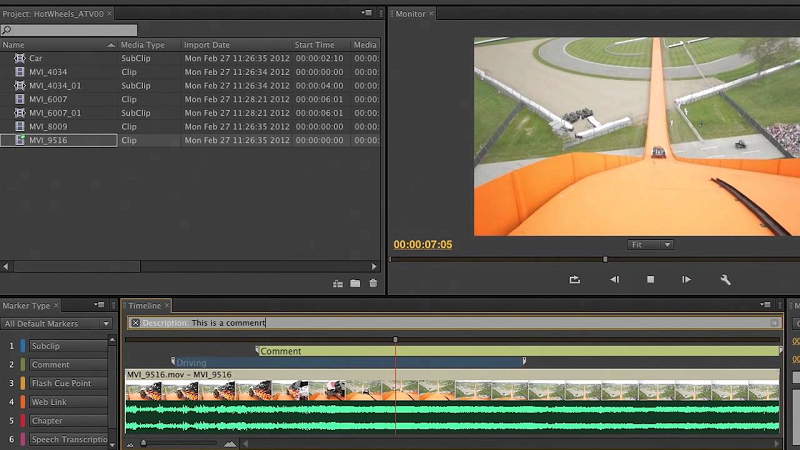Open the Project panel flyout menu
The width and height of the screenshot is (800, 450).
pos(369,13)
